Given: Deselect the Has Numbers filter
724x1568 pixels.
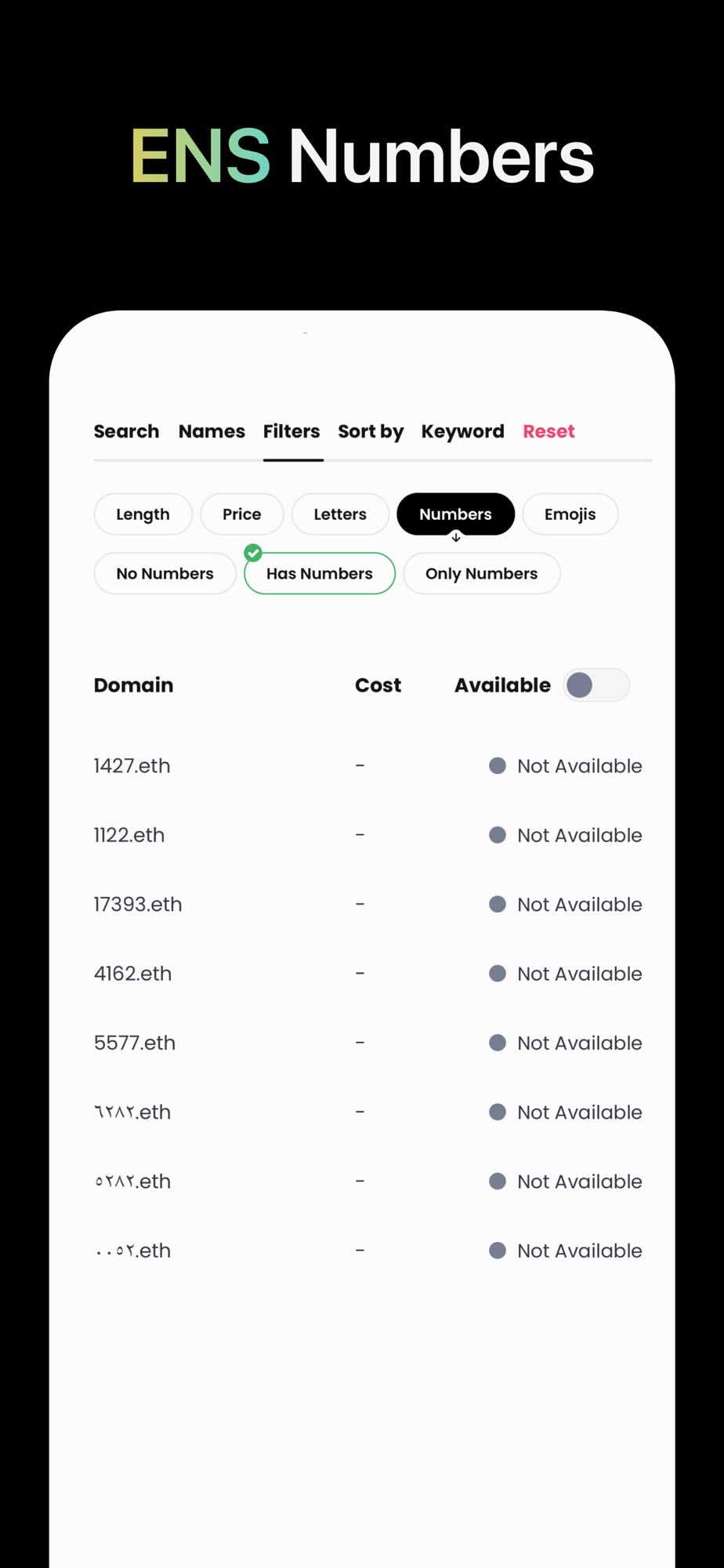Looking at the screenshot, I should (320, 573).
